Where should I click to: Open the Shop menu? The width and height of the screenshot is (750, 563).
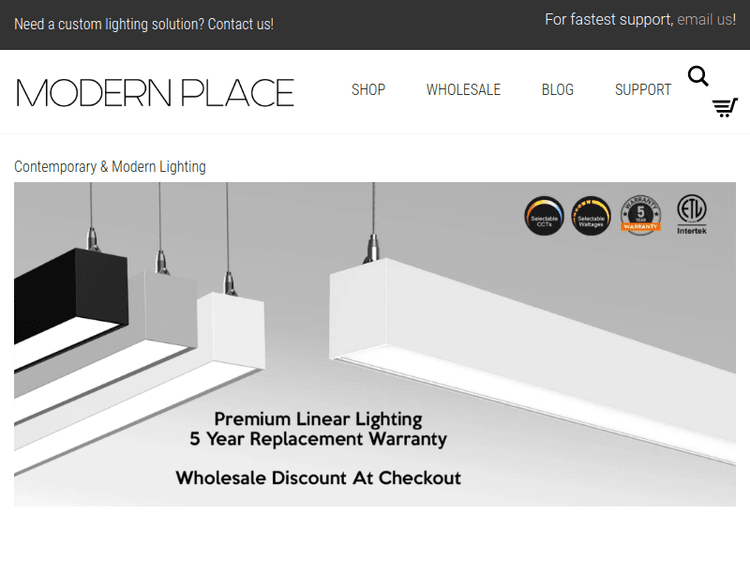pyautogui.click(x=368, y=90)
